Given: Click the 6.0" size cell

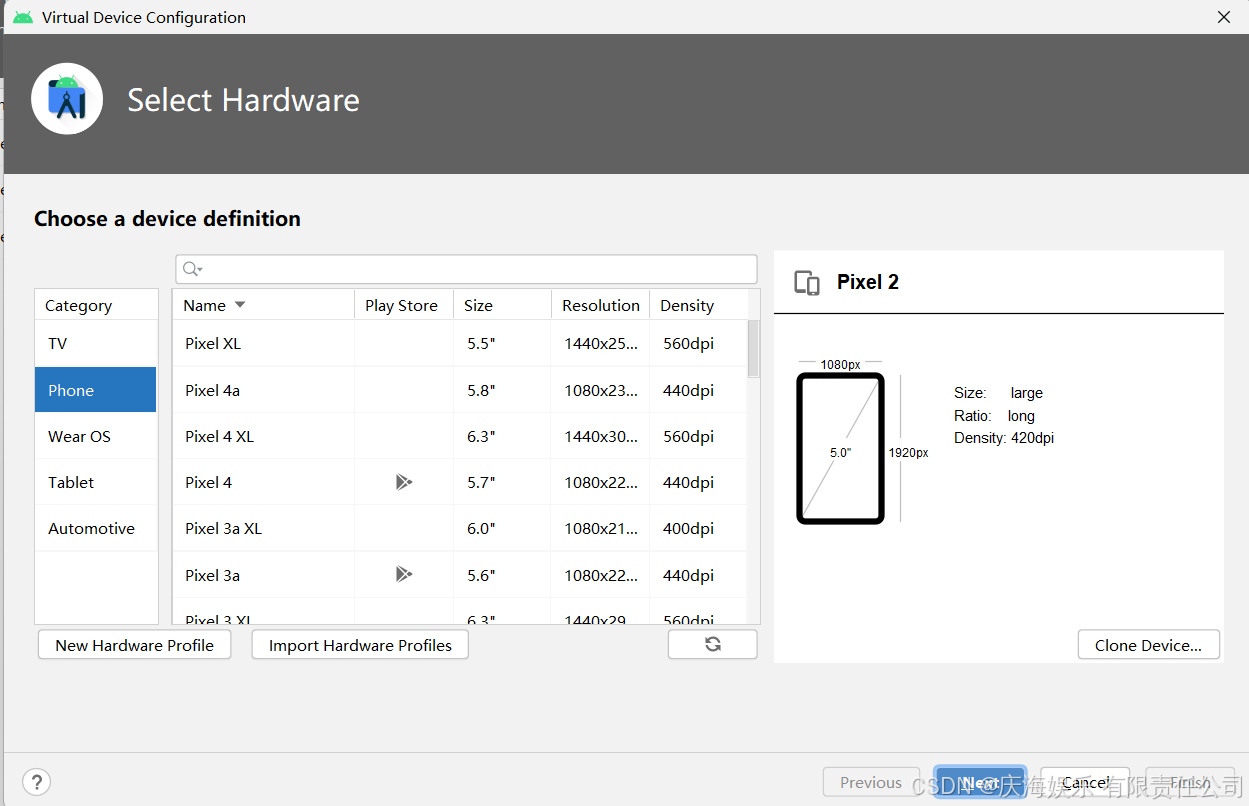Looking at the screenshot, I should pyautogui.click(x=481, y=528).
